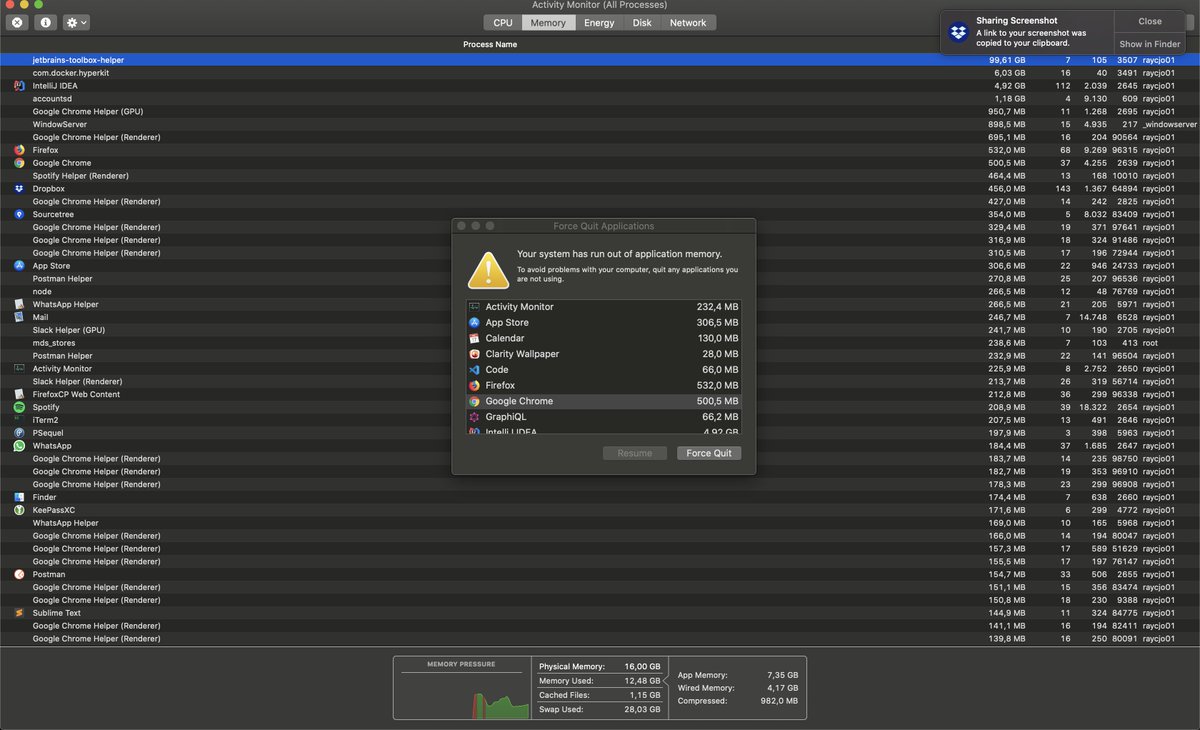
Task: Click the GraphiQL icon in Force Quit dialog
Action: tap(475, 417)
